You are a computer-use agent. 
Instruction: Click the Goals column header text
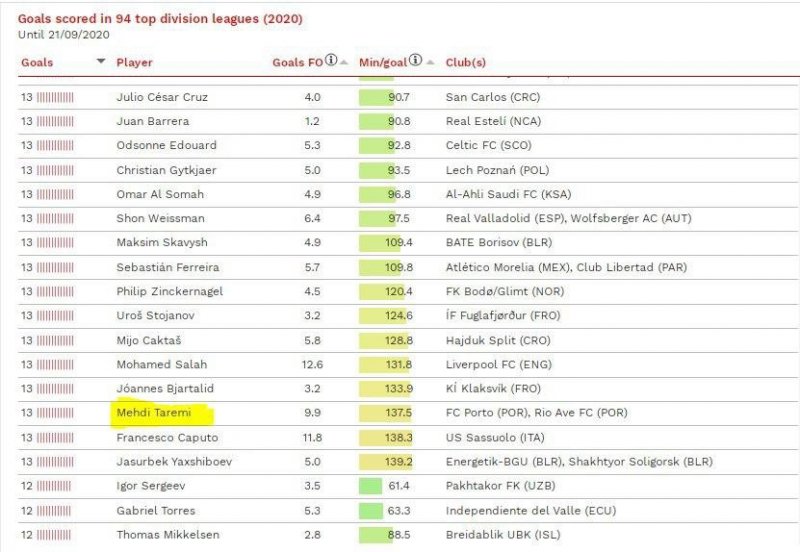37,62
